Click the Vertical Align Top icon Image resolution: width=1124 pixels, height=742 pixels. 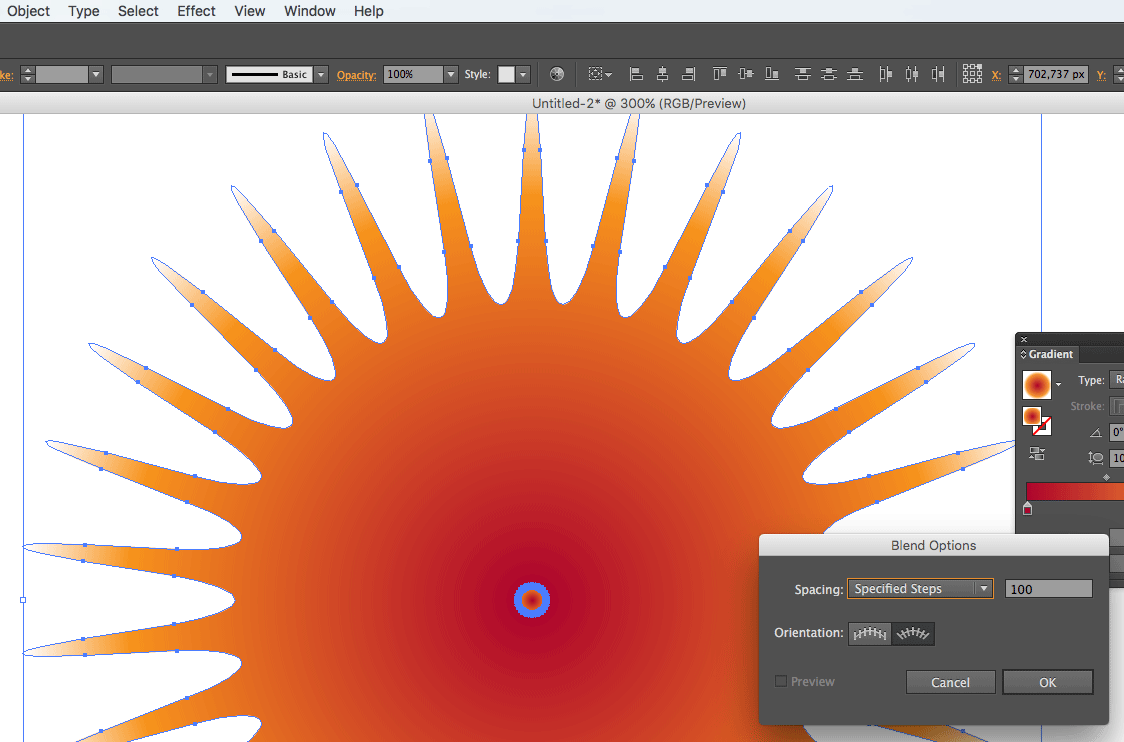pyautogui.click(x=719, y=73)
